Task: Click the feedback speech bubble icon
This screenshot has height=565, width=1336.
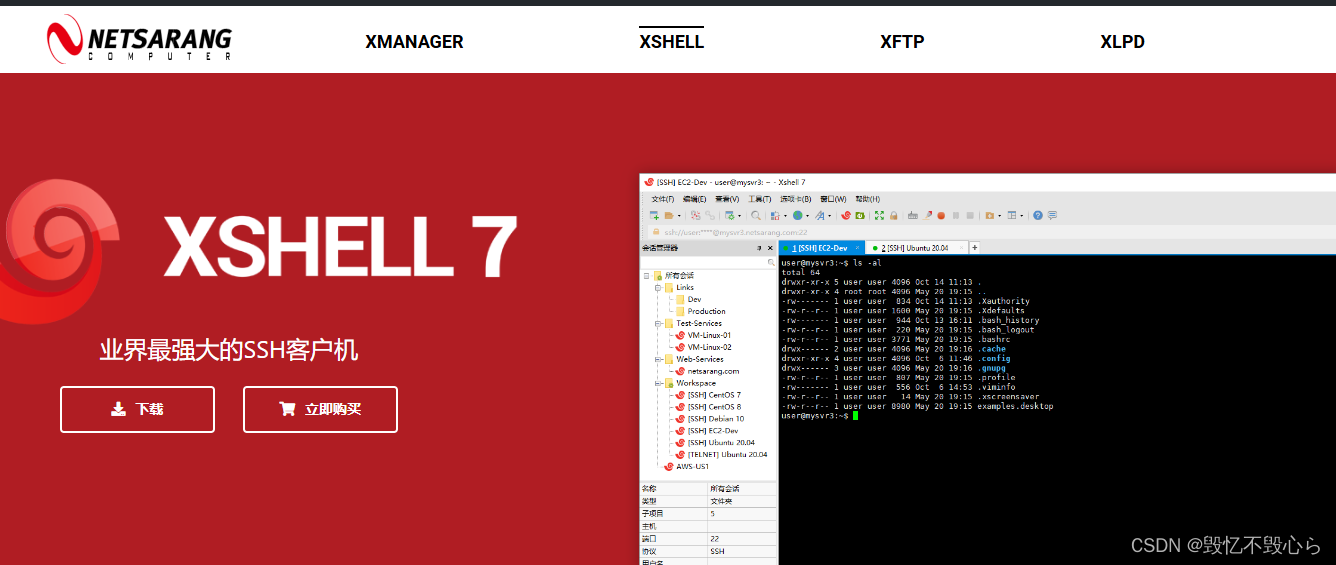Action: [1052, 215]
